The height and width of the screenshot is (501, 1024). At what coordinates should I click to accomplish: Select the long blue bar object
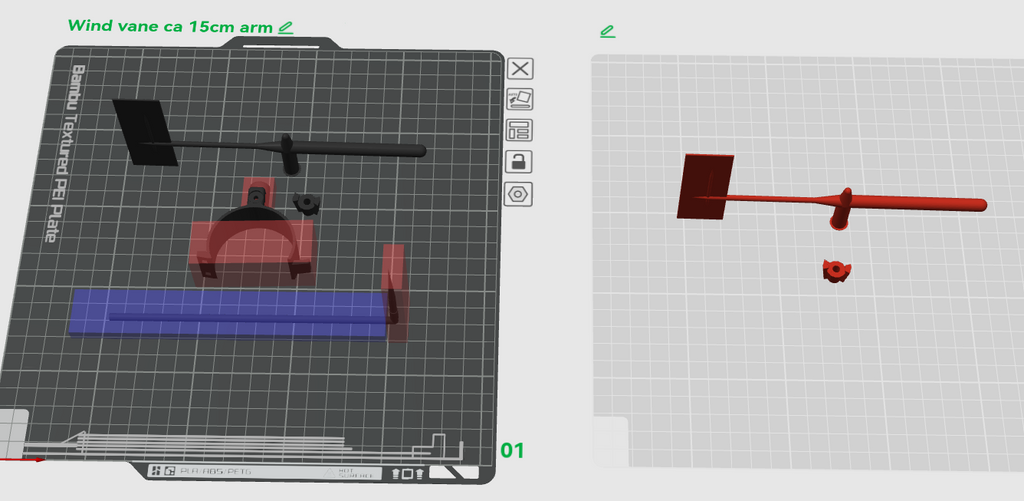(x=229, y=314)
